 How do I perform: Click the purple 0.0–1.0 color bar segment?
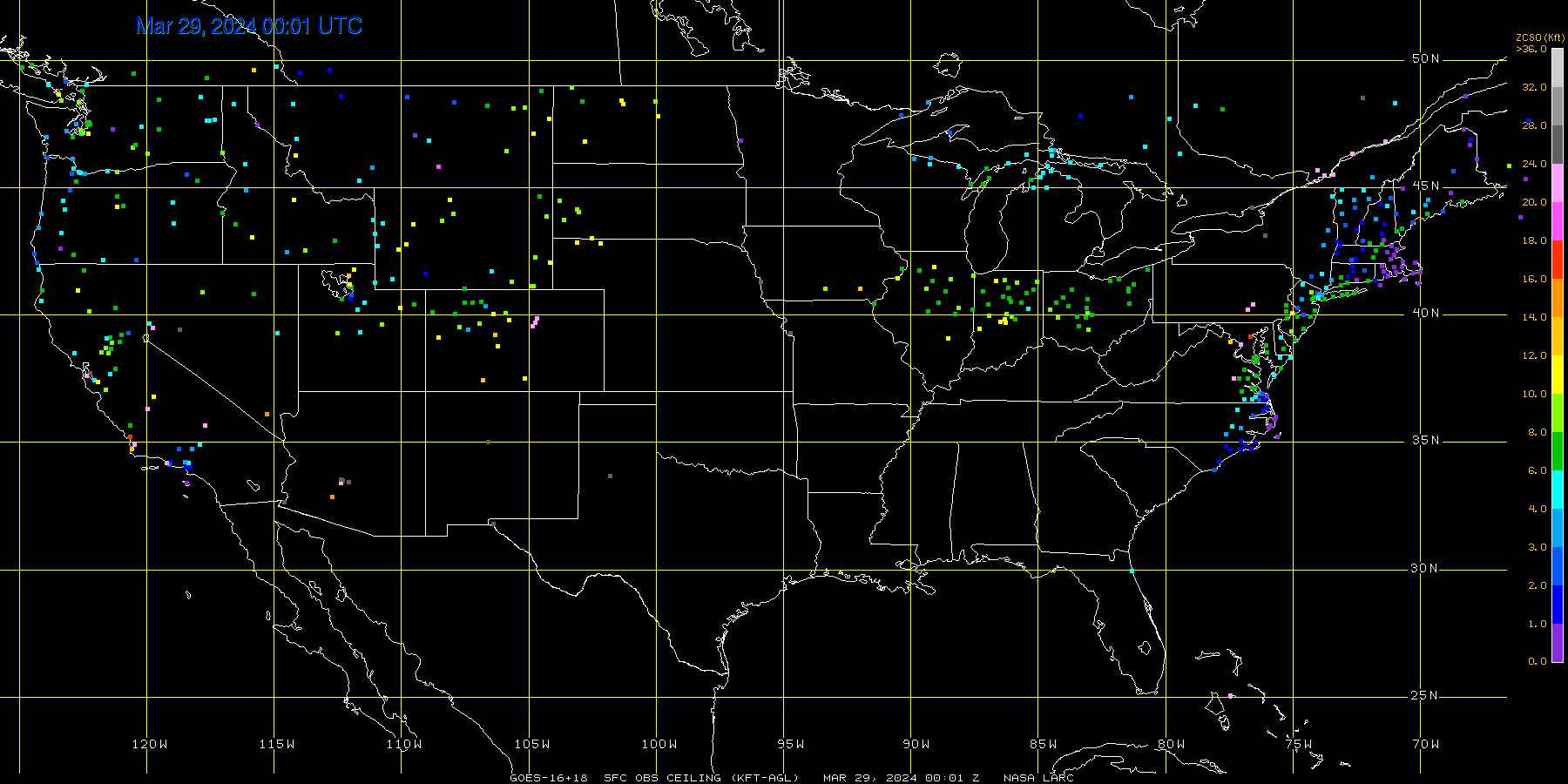pyautogui.click(x=1558, y=643)
